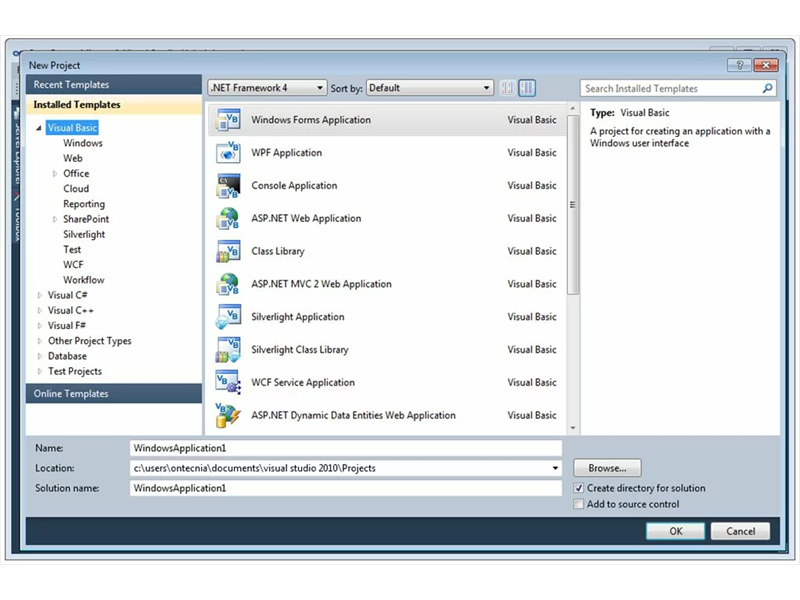
Task: Close the New Project dialog
Action: click(765, 65)
